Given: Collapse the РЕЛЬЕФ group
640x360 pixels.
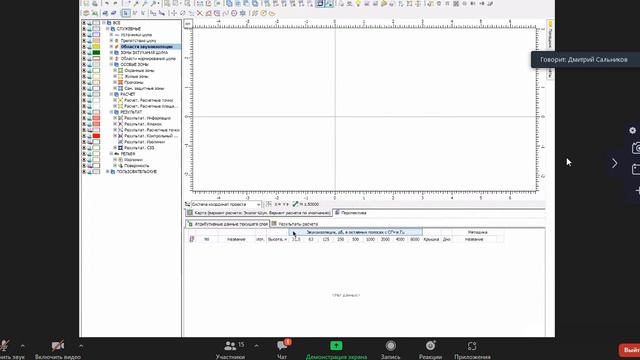Looking at the screenshot, I should (111, 154).
